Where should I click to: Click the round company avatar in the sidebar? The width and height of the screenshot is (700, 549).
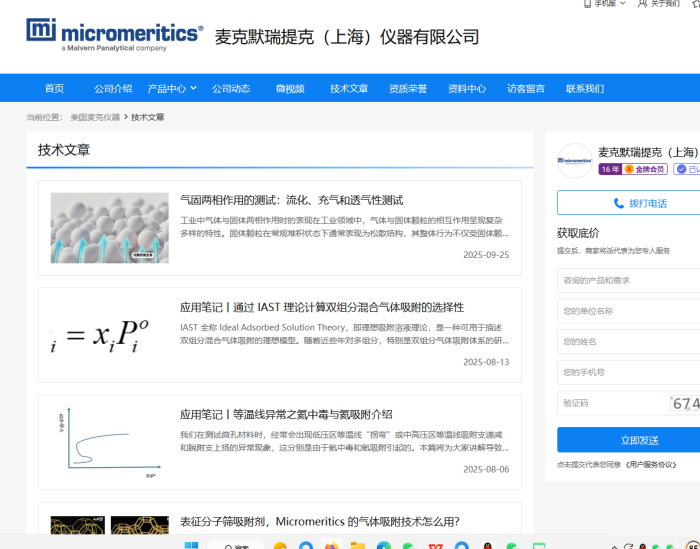click(575, 160)
